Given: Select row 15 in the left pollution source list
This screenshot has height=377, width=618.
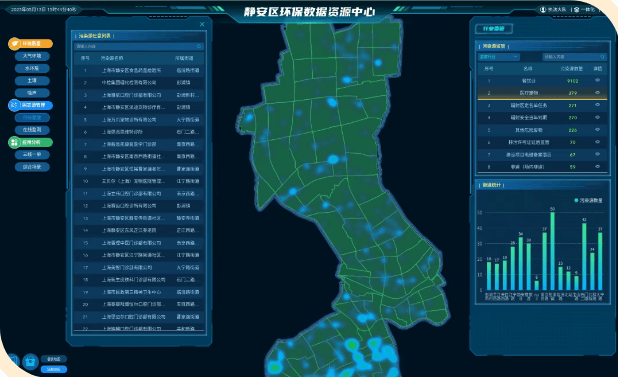Looking at the screenshot, I should click(138, 243).
